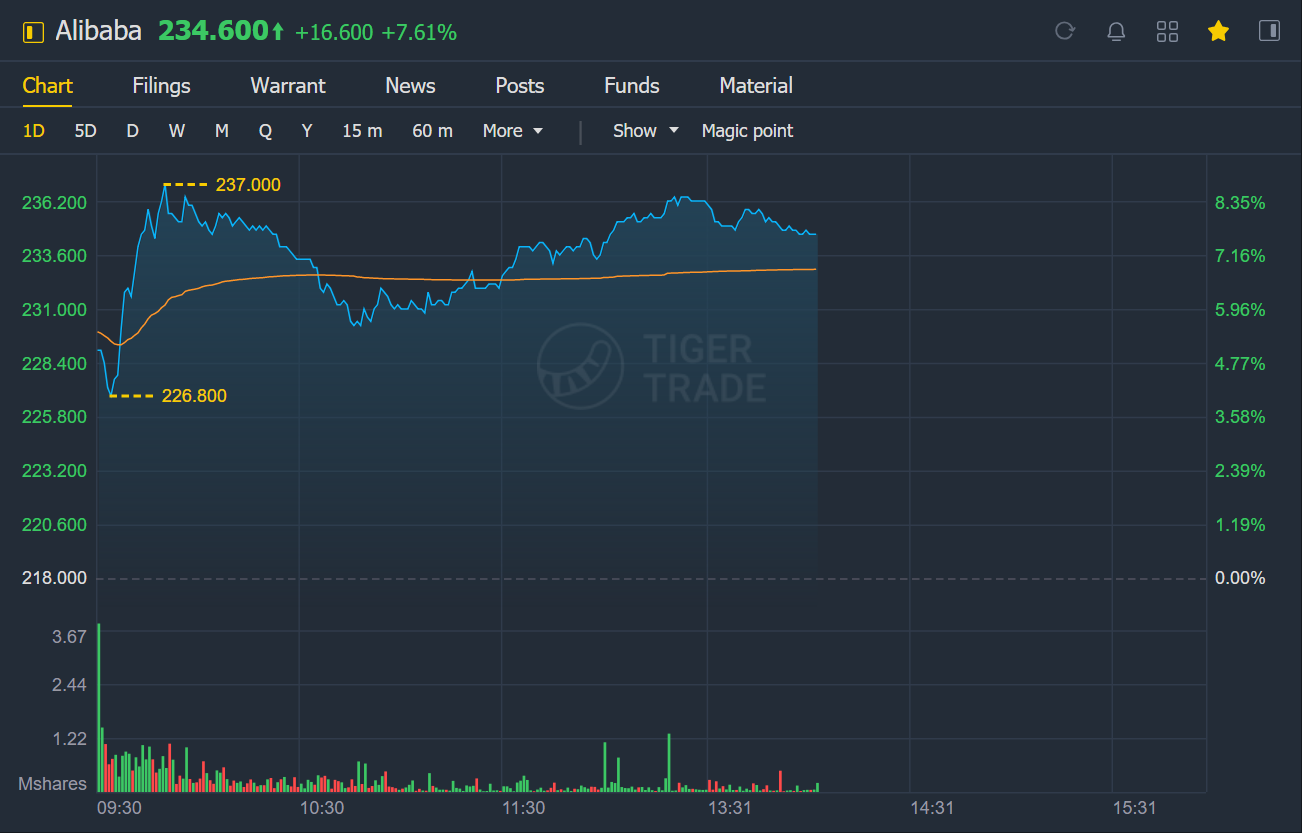Screen dimensions: 1302x833
Task: Click the refresh icon in the header
Action: tap(1065, 31)
